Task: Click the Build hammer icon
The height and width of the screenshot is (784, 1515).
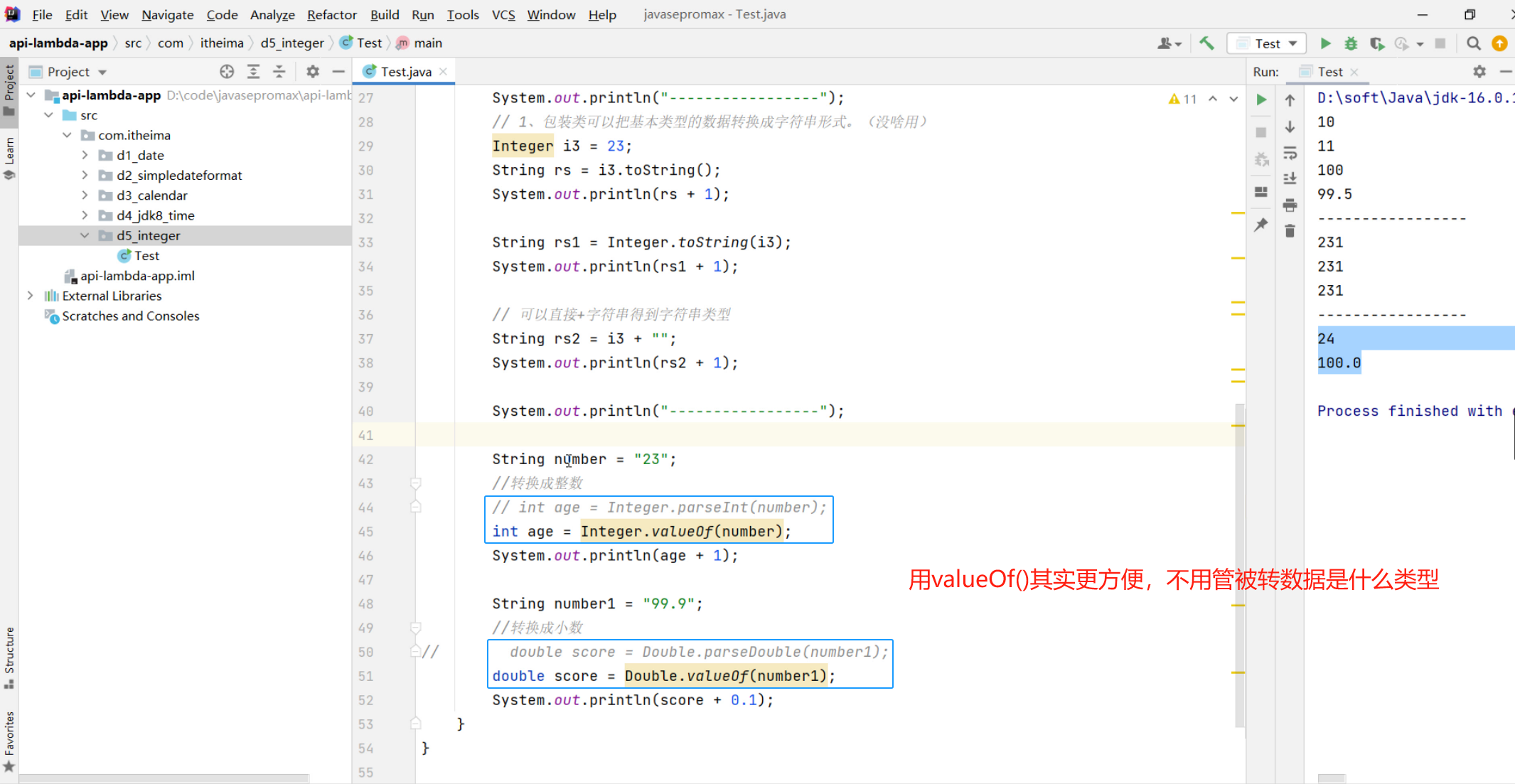Action: (1206, 43)
